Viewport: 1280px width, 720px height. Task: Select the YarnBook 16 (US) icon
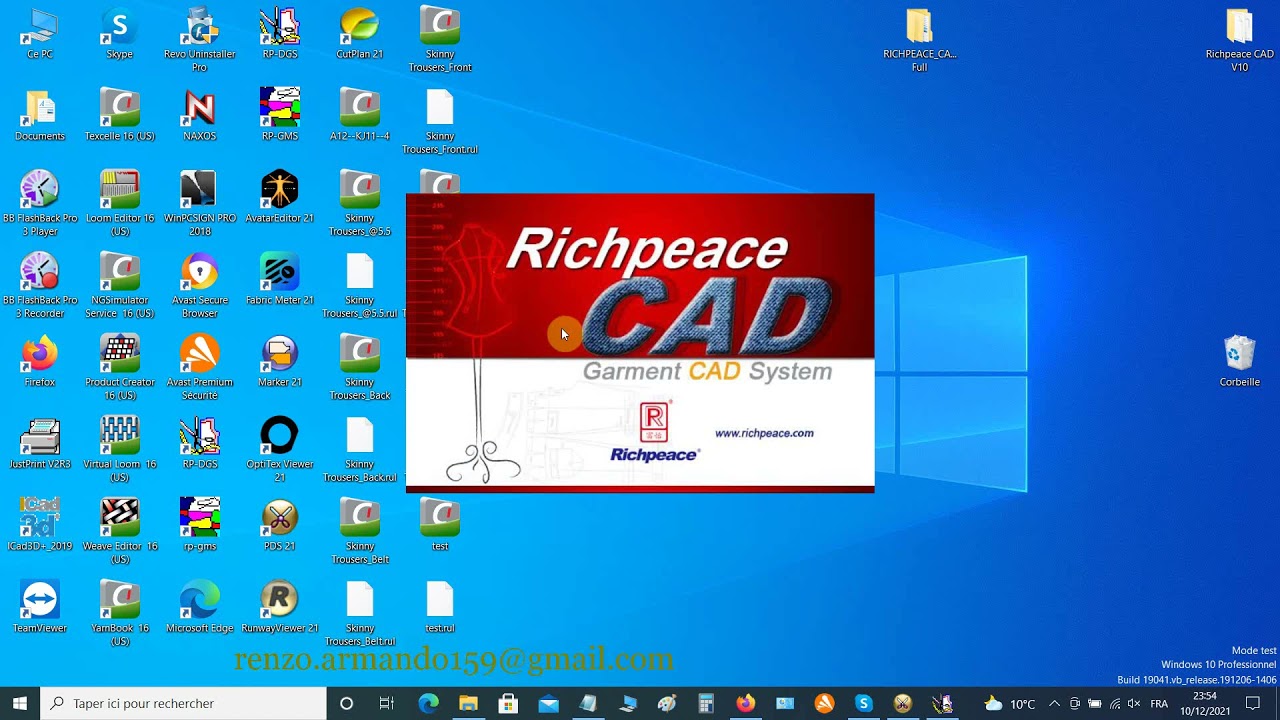pyautogui.click(x=120, y=614)
